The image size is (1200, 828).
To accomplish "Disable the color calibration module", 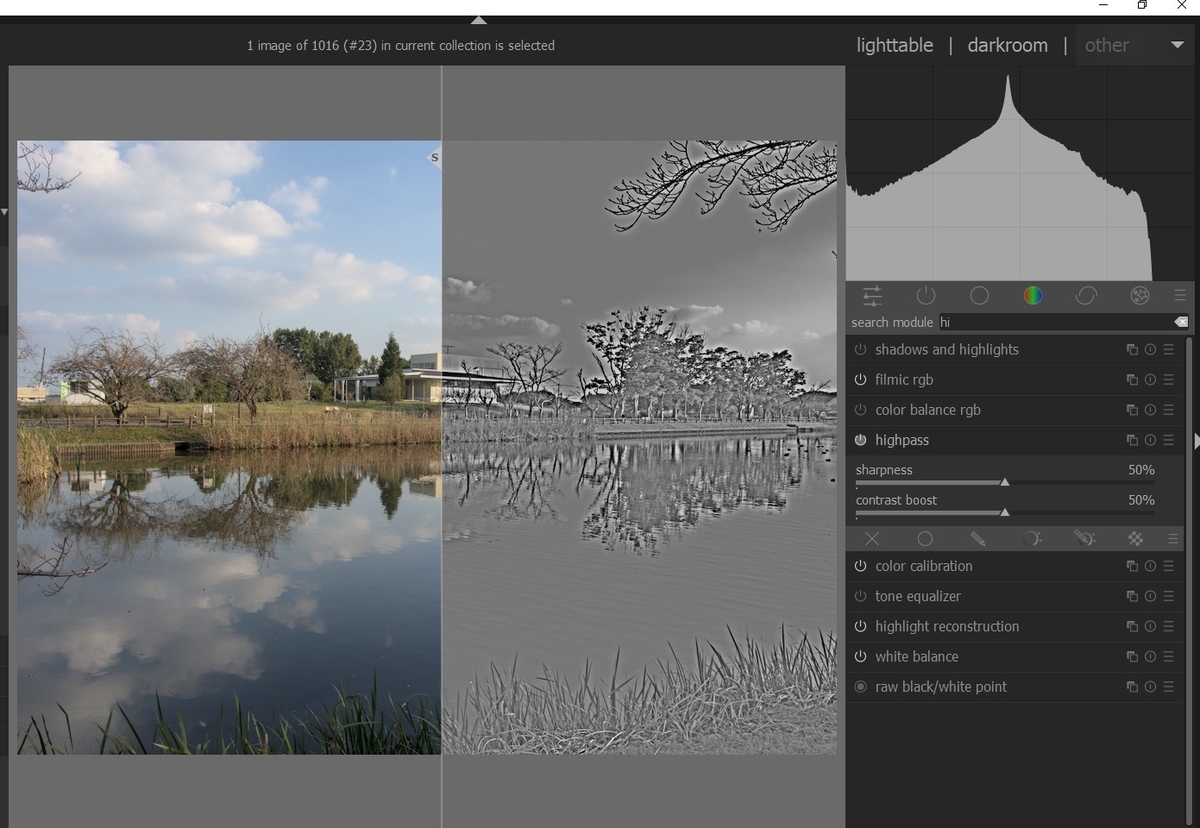I will coord(860,566).
